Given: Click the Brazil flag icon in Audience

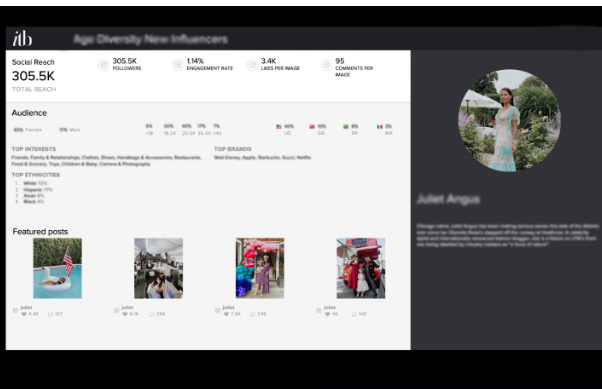Looking at the screenshot, I should [346, 126].
